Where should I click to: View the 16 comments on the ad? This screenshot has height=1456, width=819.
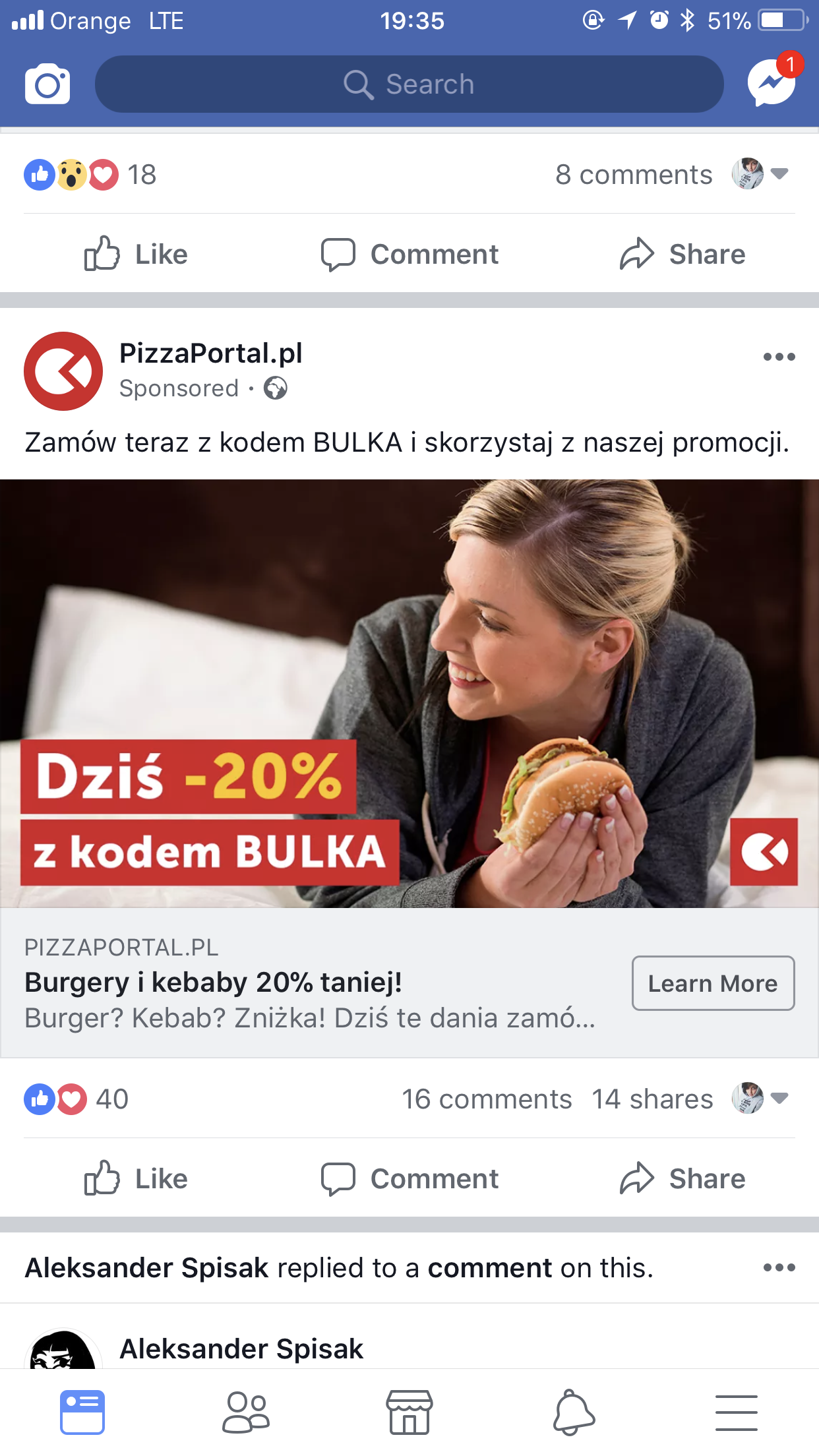(x=487, y=1099)
